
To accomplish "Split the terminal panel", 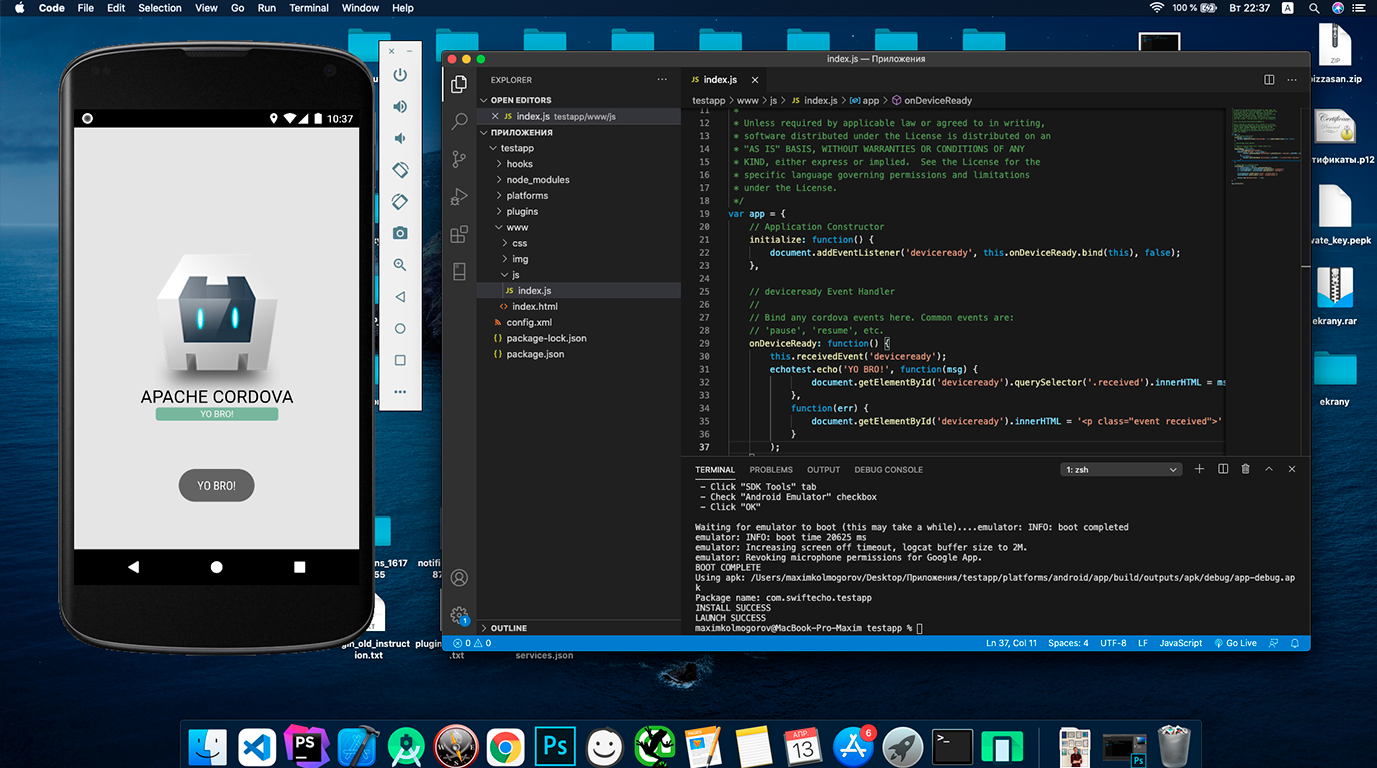I will coord(1223,469).
